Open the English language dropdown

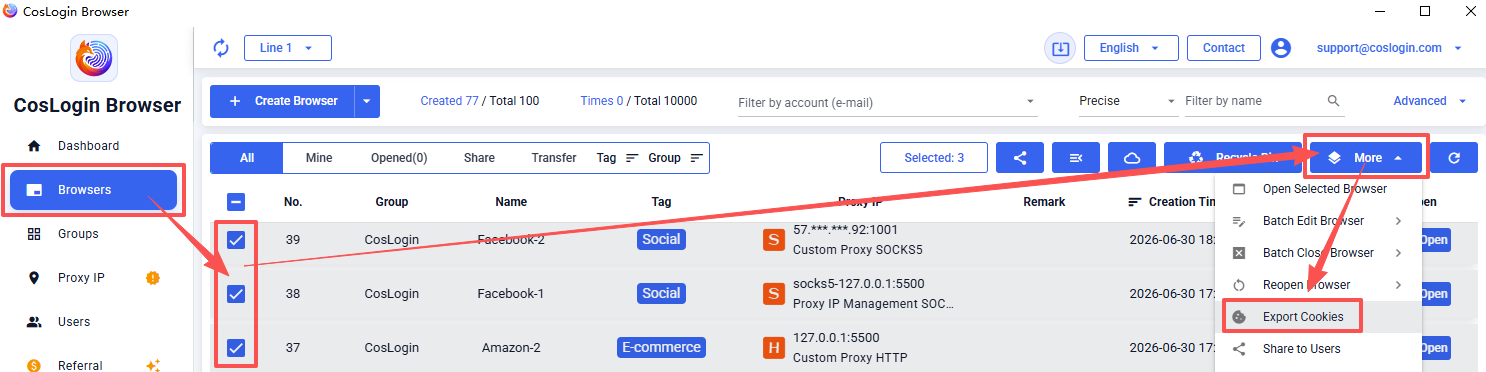[x=1130, y=48]
